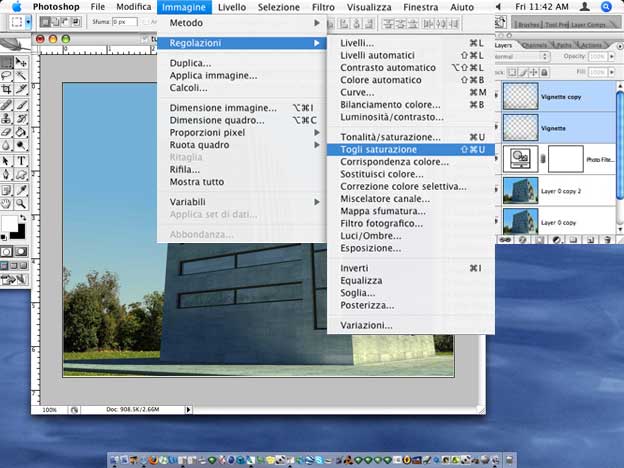Select the Magic Wand tool

(x=21, y=75)
